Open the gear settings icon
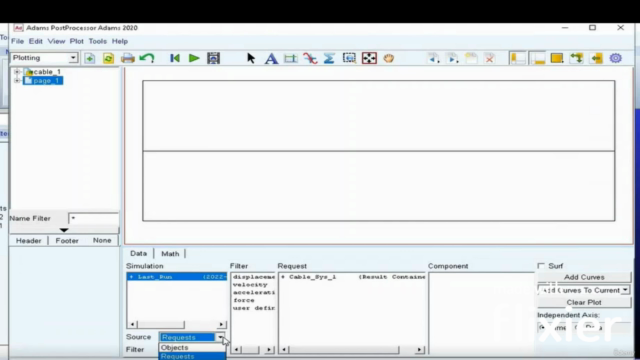 (616, 58)
